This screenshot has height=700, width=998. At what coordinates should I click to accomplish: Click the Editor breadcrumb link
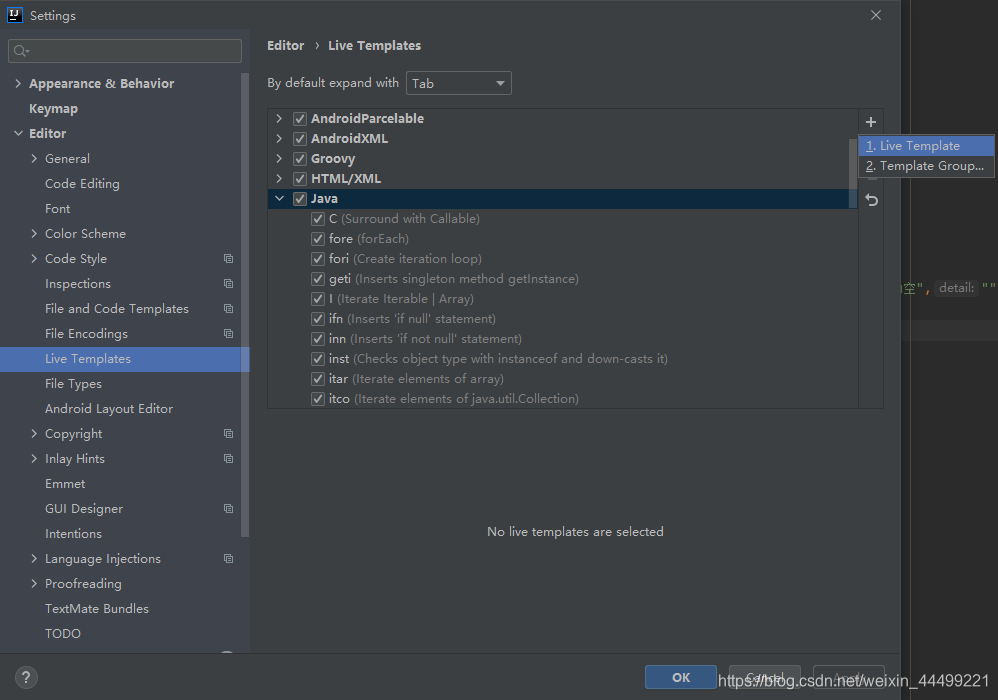tap(285, 46)
